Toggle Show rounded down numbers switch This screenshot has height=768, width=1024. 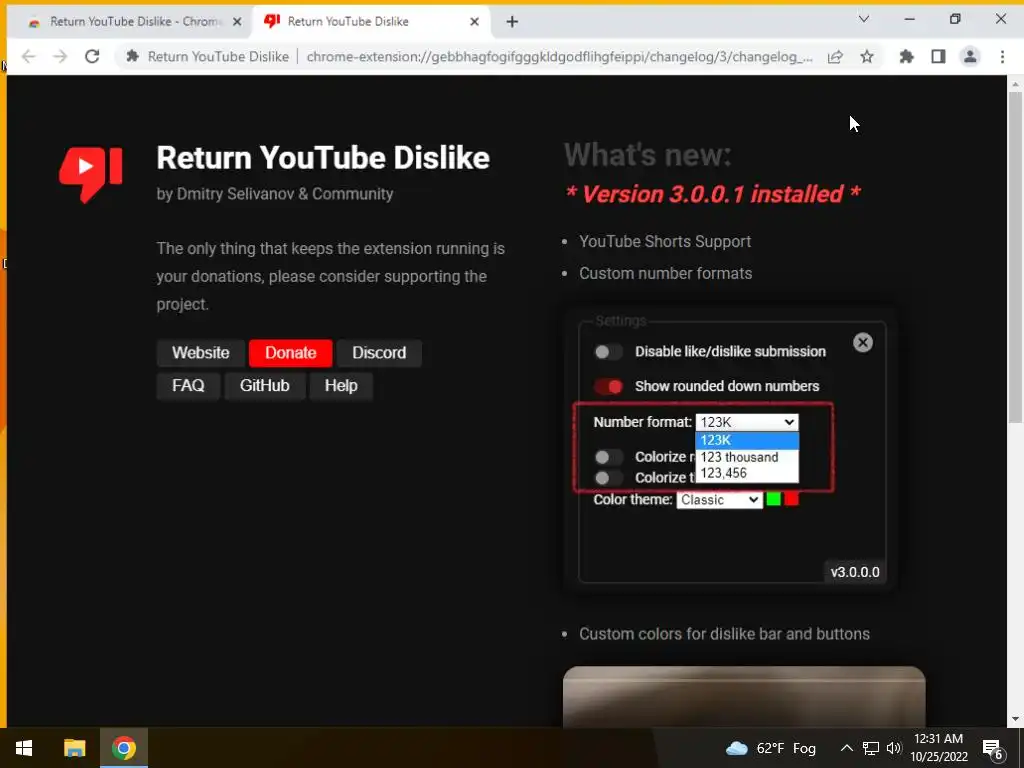pyautogui.click(x=608, y=387)
